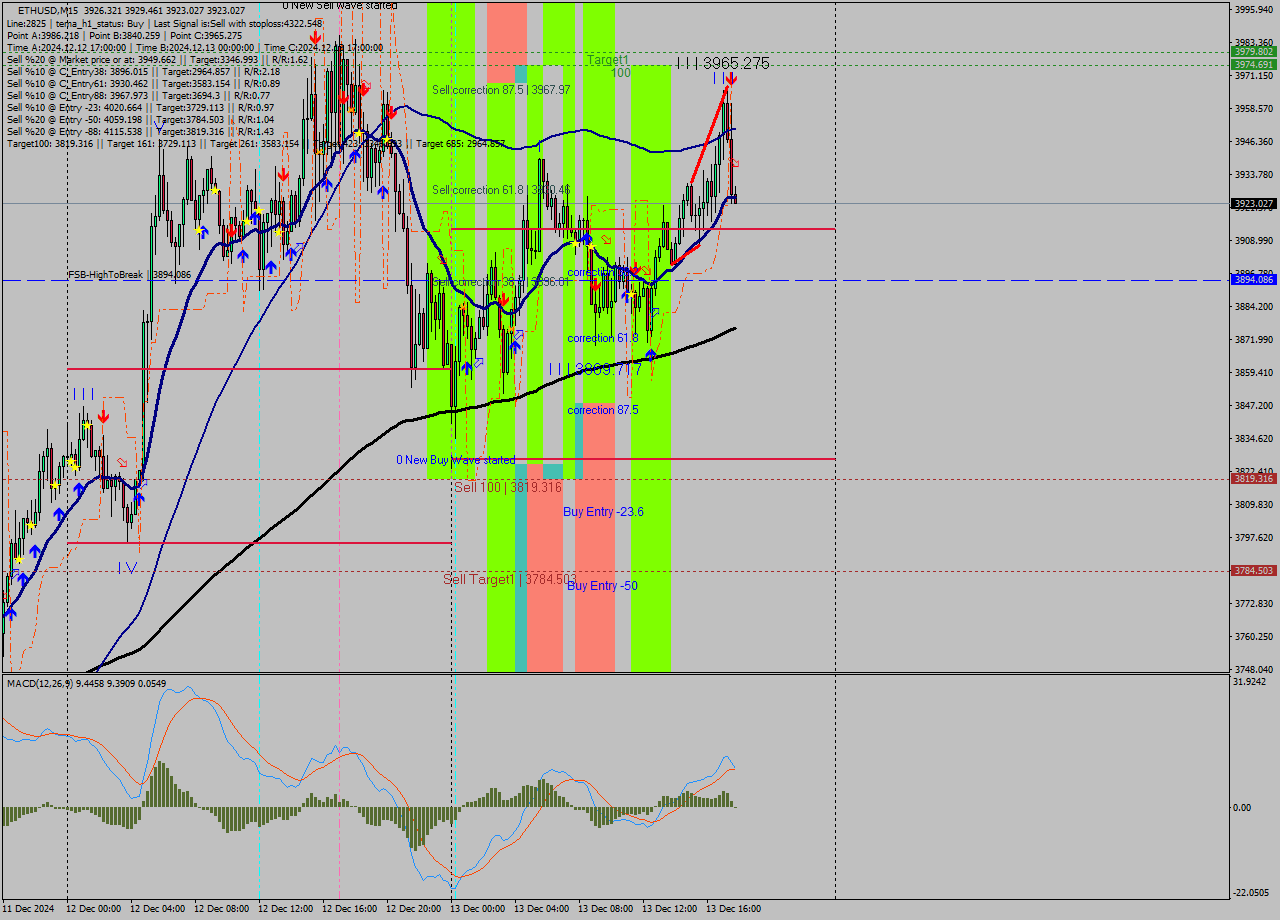1280x920 pixels.
Task: Select the blue buy arrow near 13 Dec 00:00
Action: (x=467, y=368)
